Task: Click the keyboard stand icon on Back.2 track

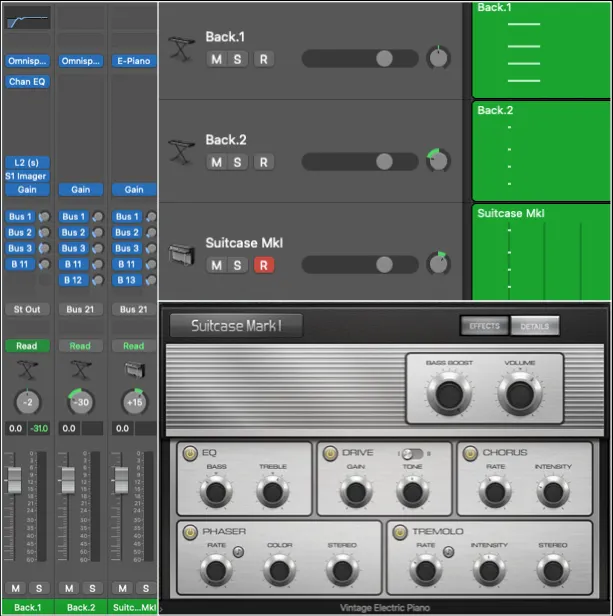Action: click(181, 152)
